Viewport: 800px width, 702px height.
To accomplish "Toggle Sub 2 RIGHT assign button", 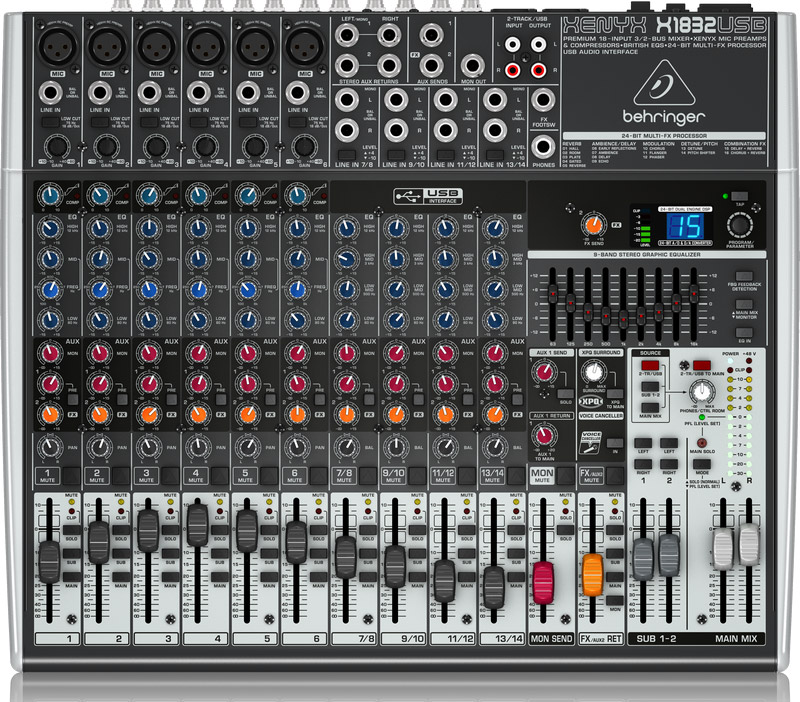I will 669,464.
